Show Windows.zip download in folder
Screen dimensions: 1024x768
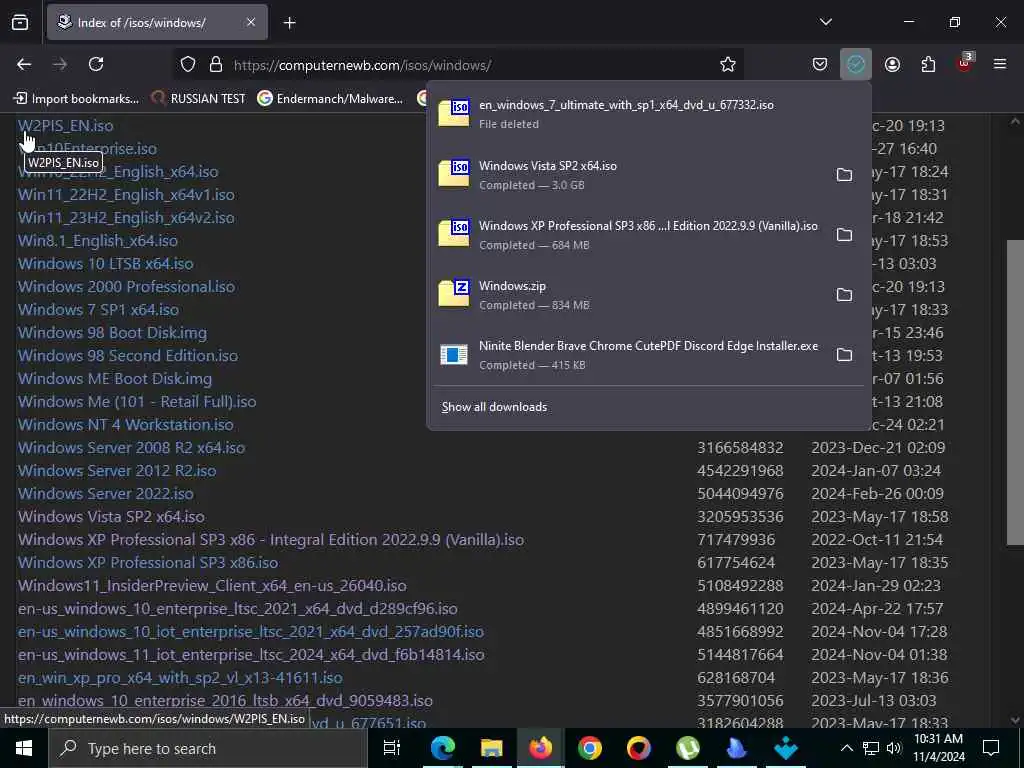coord(844,295)
